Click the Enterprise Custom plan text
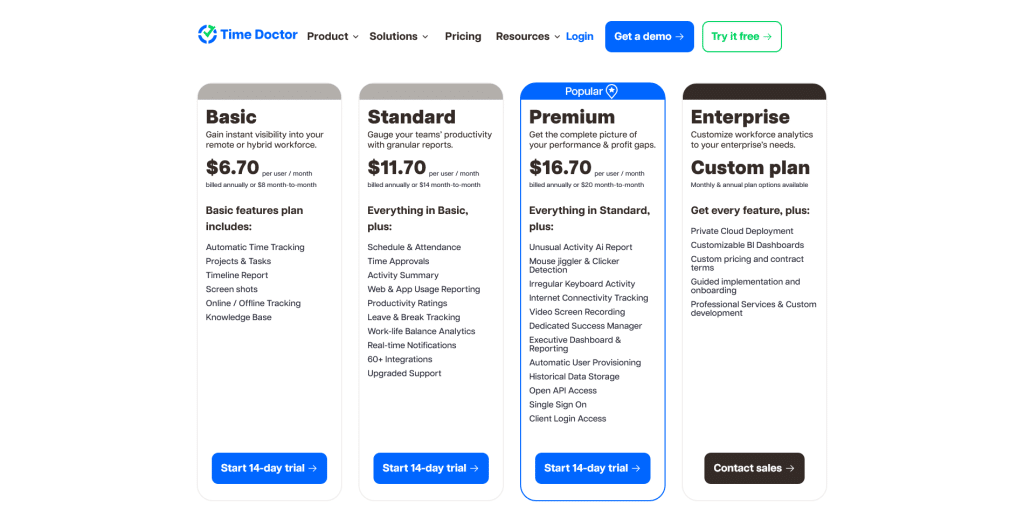This screenshot has height=512, width=1024. click(x=750, y=168)
